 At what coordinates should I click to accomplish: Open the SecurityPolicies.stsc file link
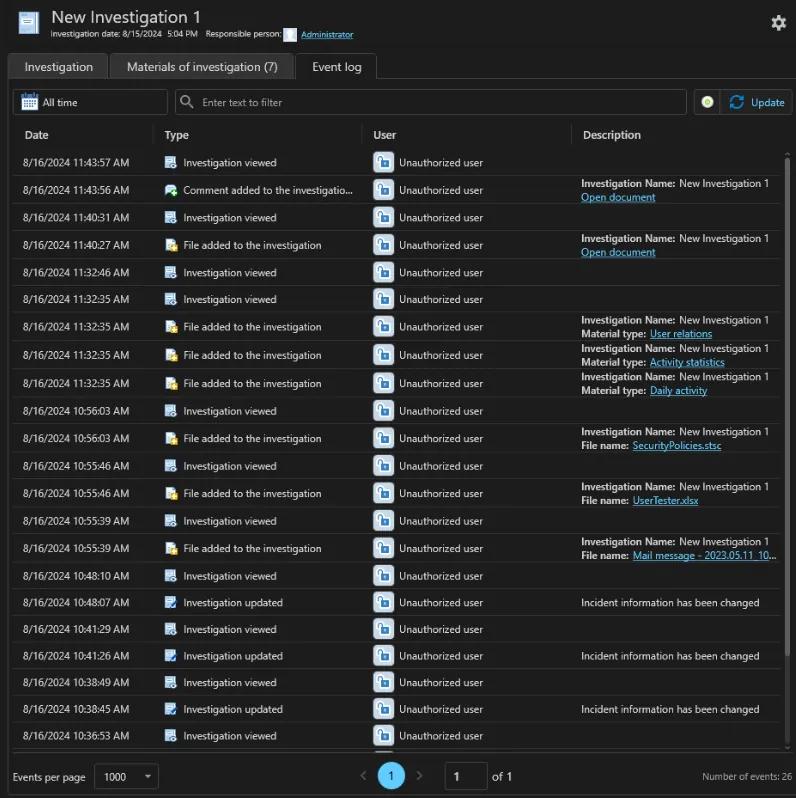click(676, 446)
